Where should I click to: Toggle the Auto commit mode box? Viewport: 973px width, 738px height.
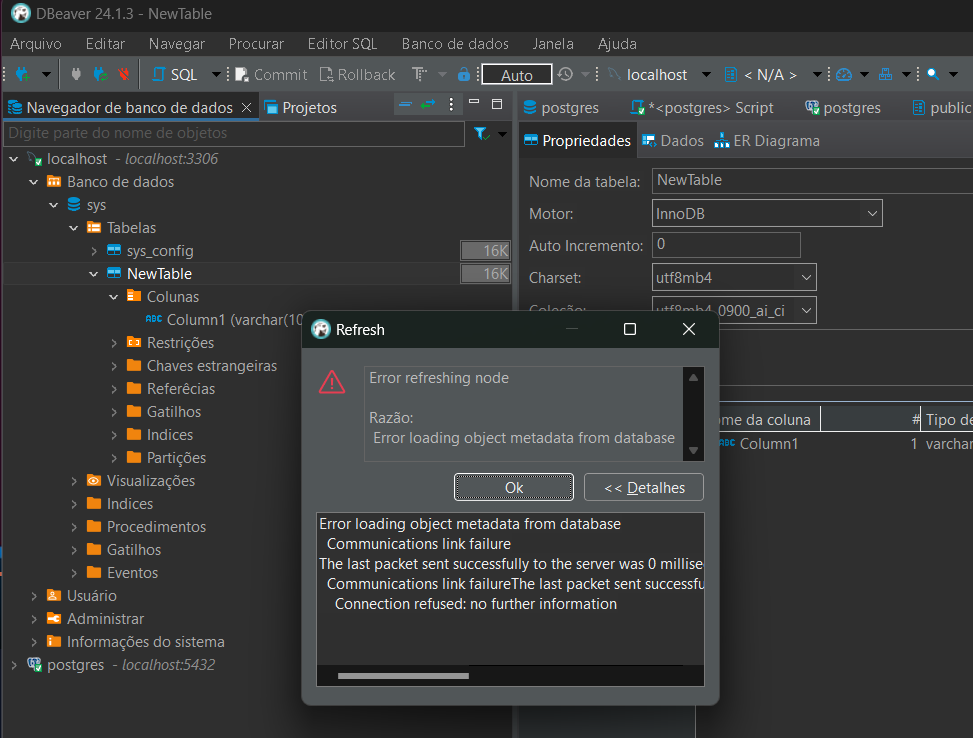(516, 75)
